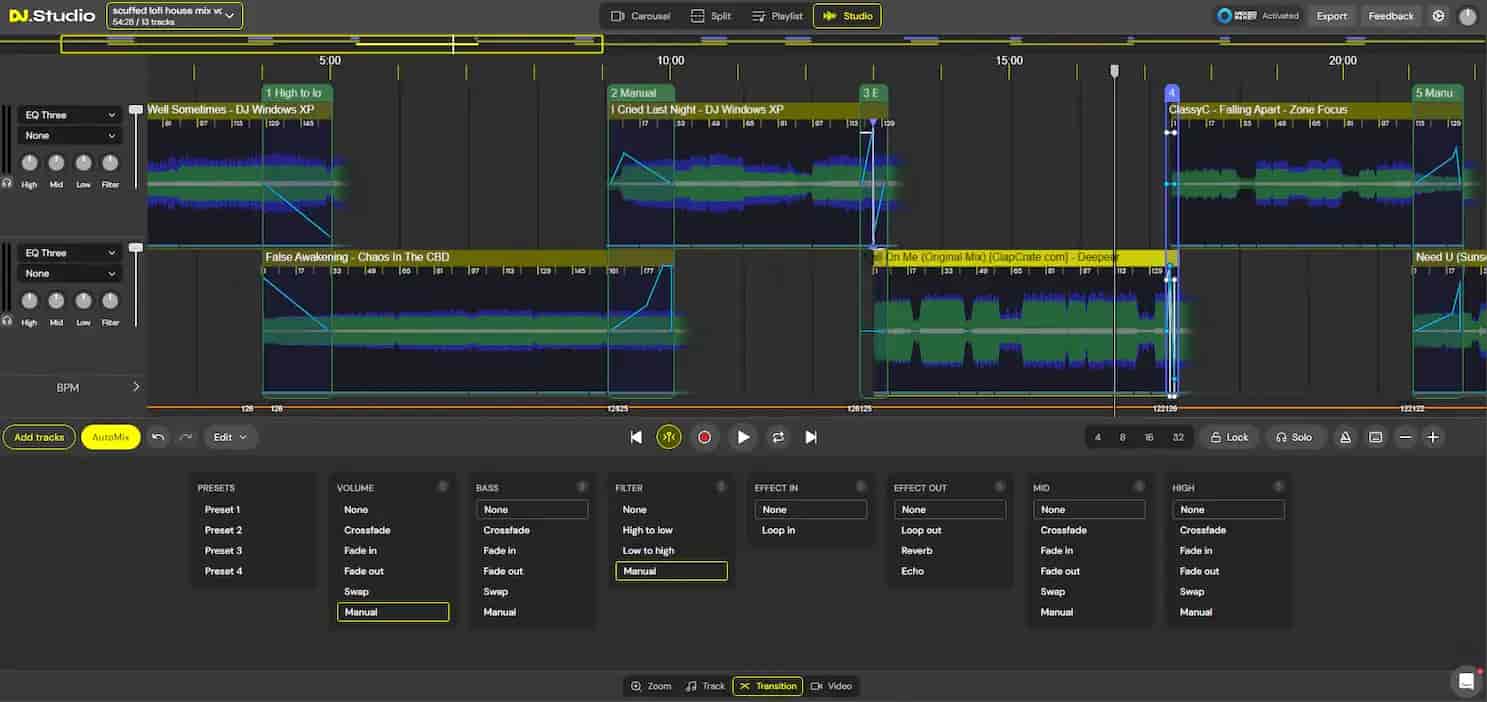Expand the Edit menu
Screen dimensions: 1487x702
(x=229, y=437)
